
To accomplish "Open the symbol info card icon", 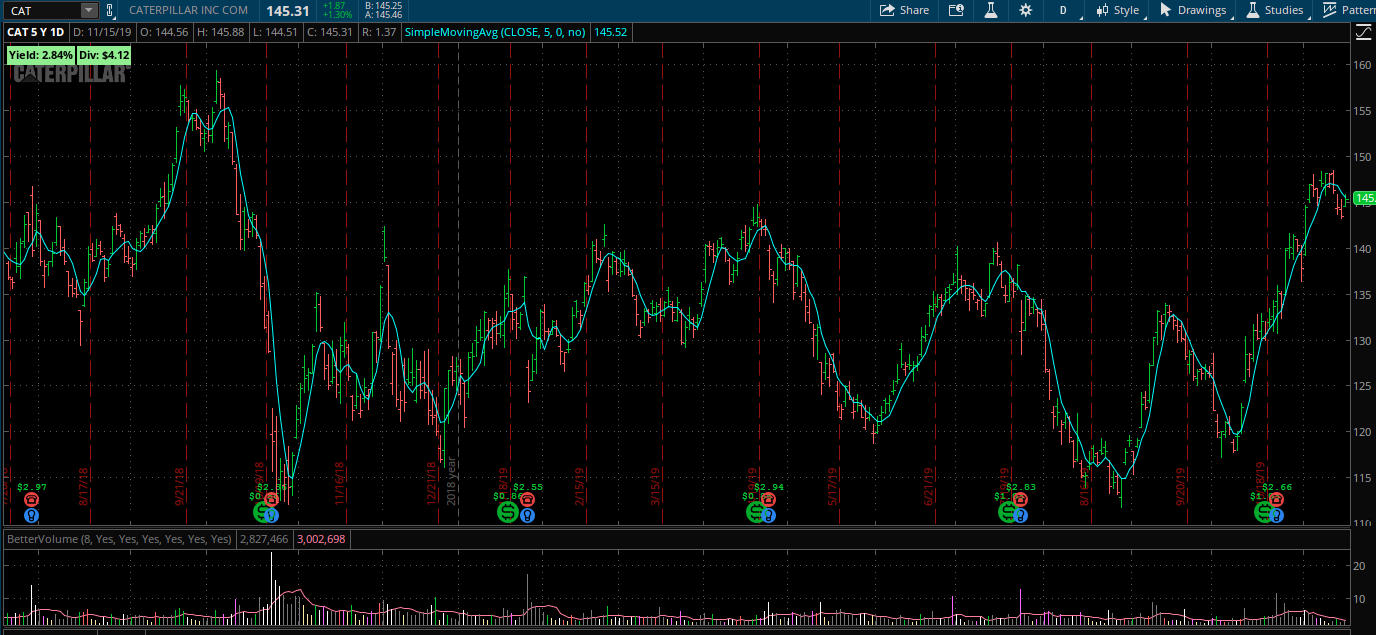I will pyautogui.click(x=956, y=10).
